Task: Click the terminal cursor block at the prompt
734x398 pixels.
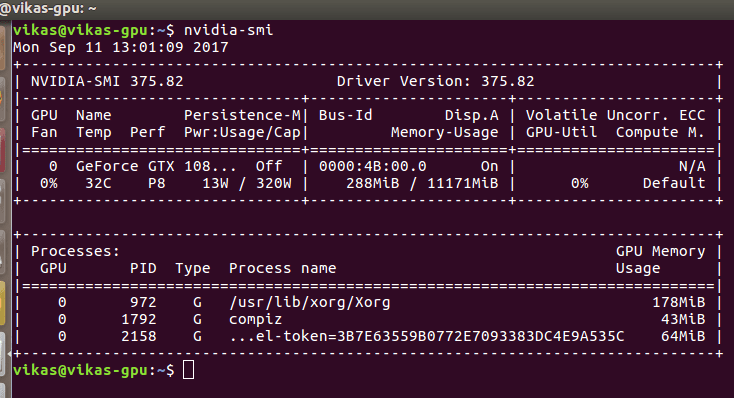Action: click(x=188, y=370)
